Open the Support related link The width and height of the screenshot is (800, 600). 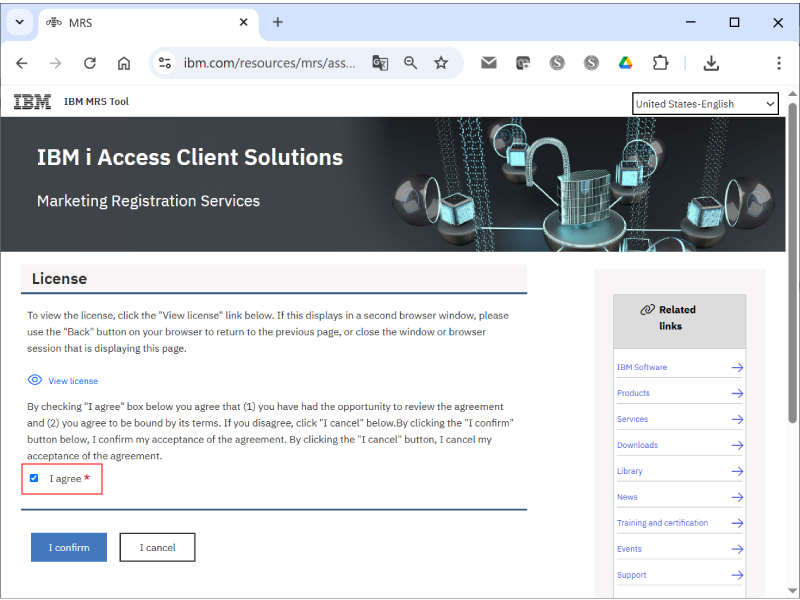(632, 575)
